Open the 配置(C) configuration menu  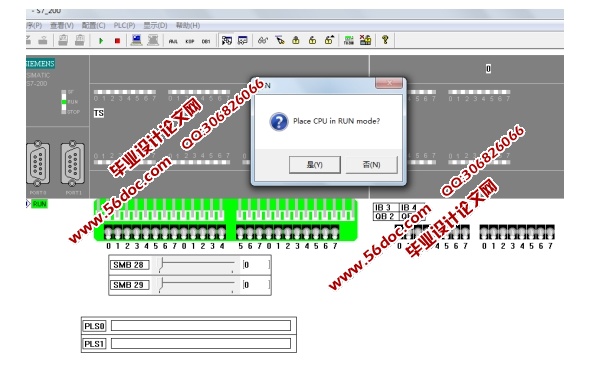[x=93, y=25]
